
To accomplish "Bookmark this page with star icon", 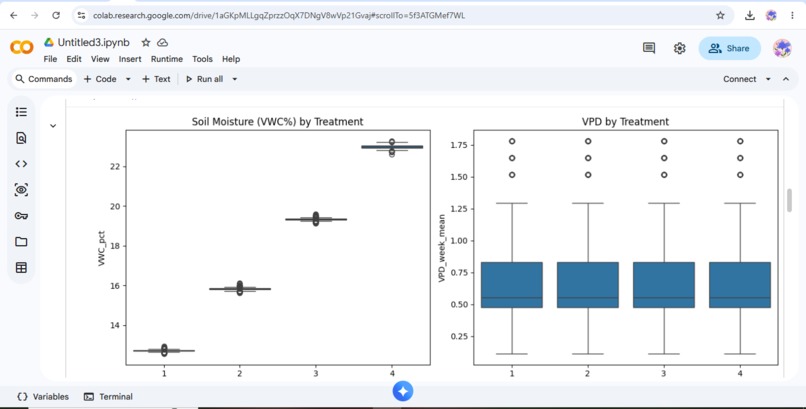I will click(x=720, y=15).
